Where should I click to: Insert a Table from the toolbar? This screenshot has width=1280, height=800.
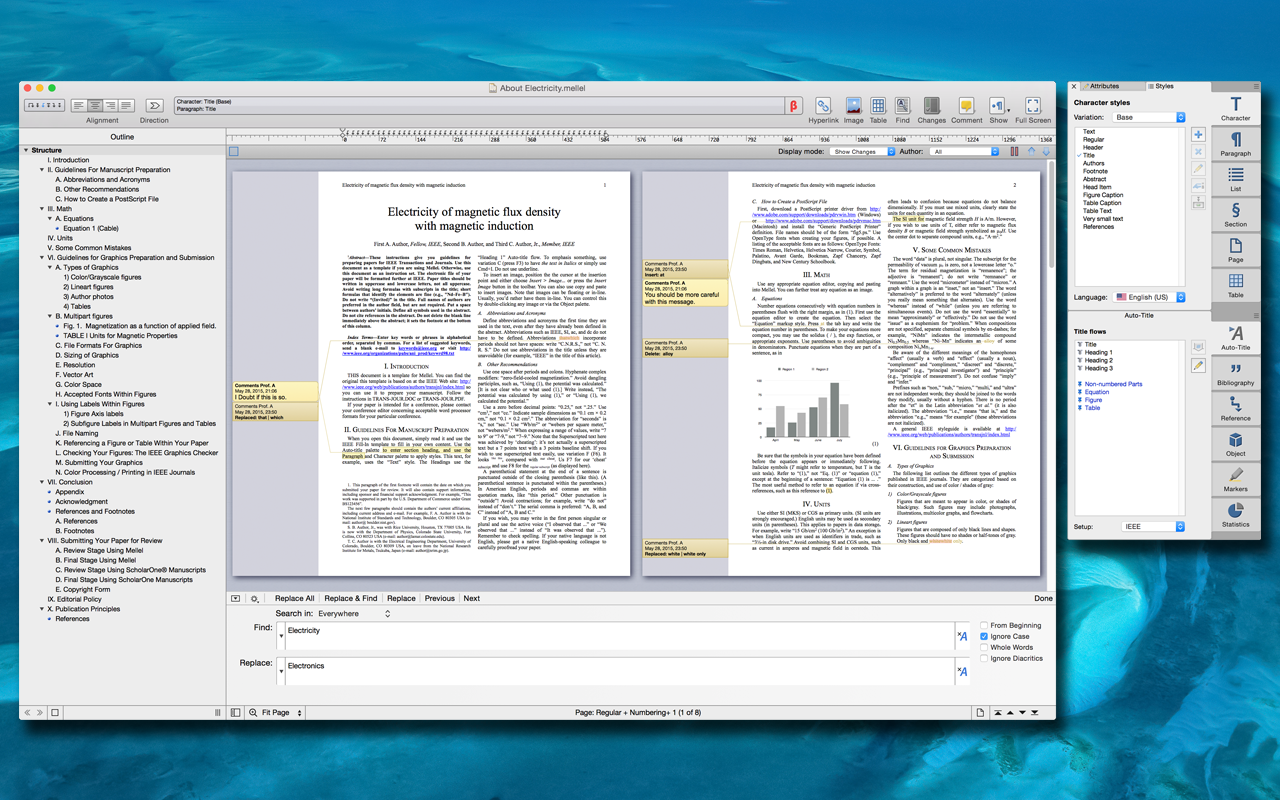click(878, 107)
